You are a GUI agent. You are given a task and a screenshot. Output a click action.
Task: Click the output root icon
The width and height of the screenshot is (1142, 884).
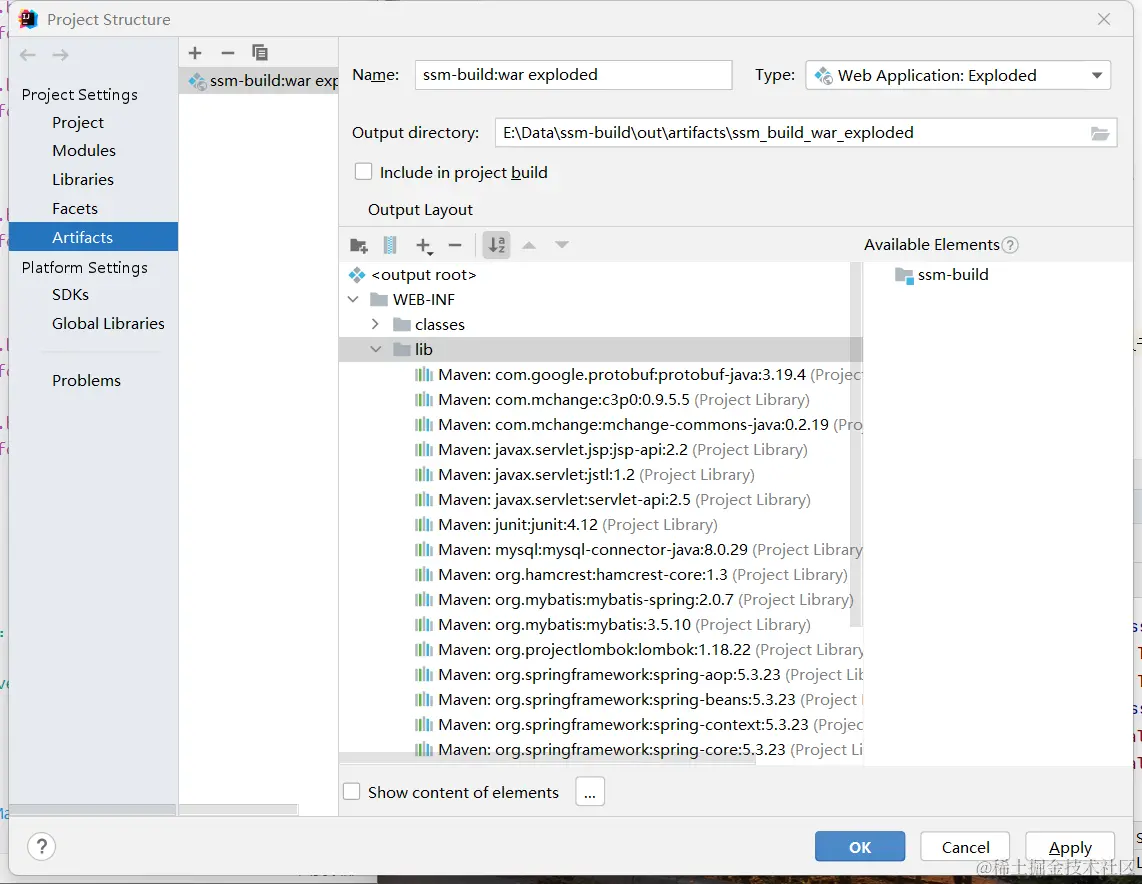[x=357, y=275]
